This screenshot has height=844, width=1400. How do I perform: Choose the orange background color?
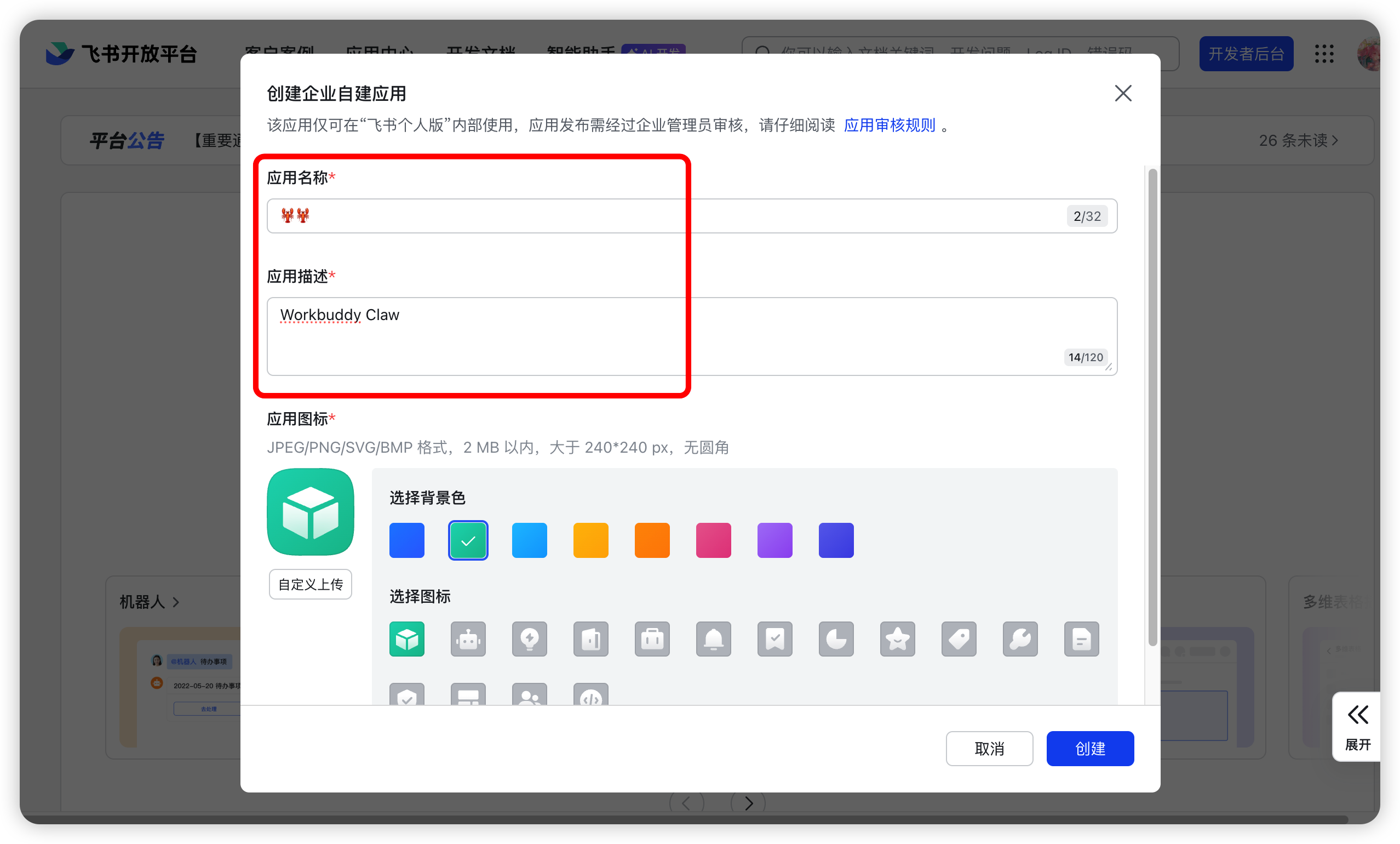point(652,540)
